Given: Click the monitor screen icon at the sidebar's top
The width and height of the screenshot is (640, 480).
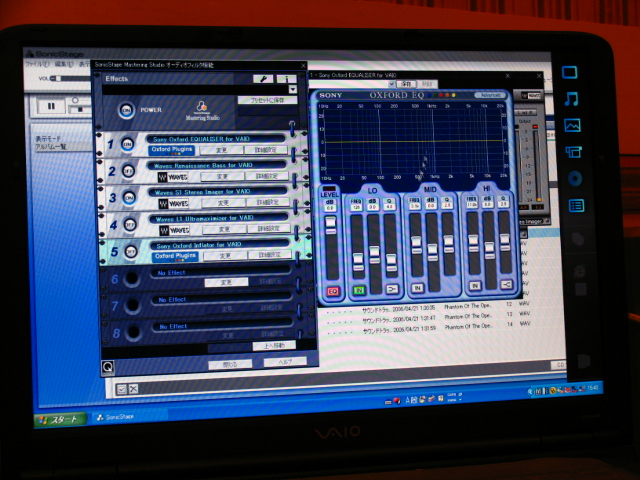Looking at the screenshot, I should click(x=569, y=73).
